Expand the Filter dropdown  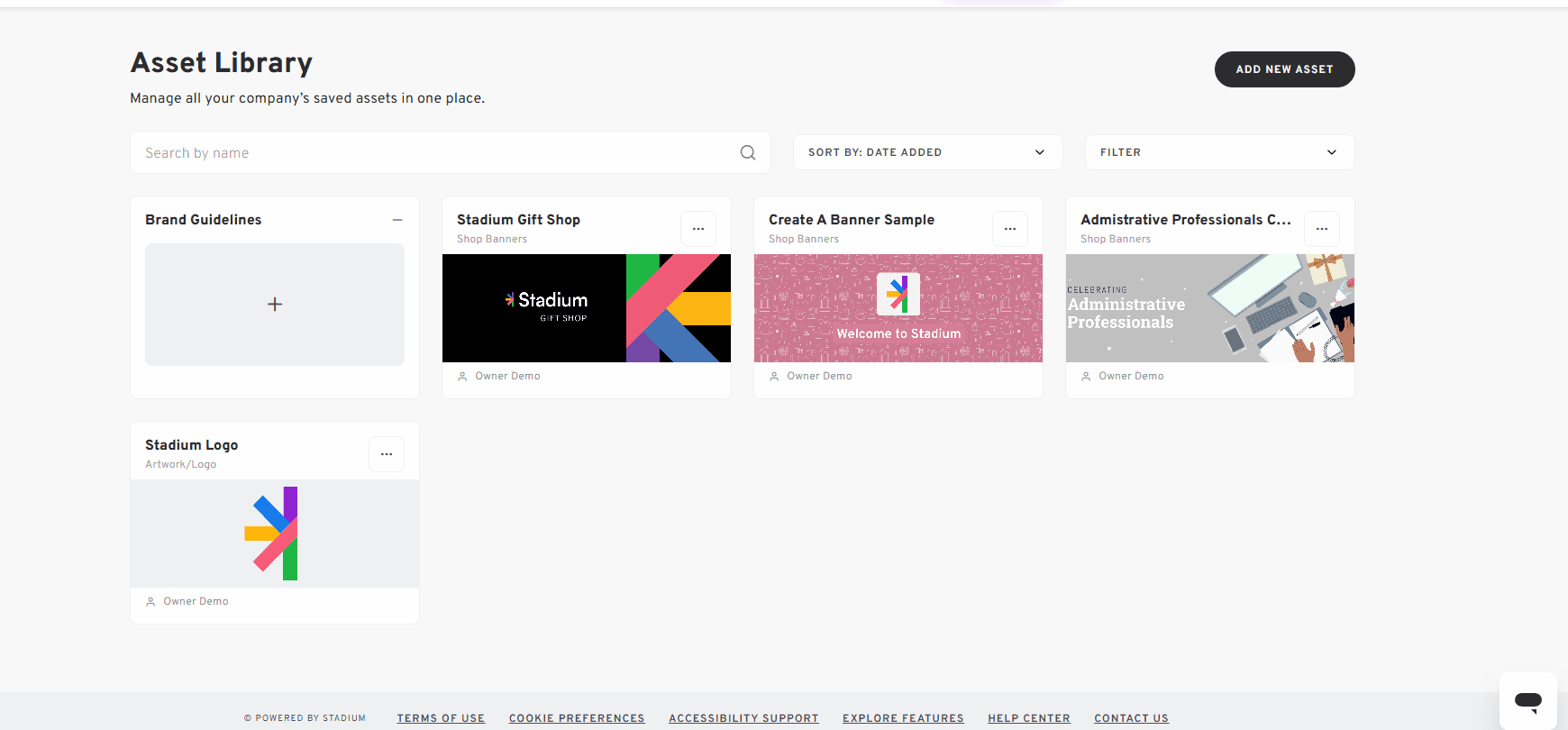tap(1219, 152)
